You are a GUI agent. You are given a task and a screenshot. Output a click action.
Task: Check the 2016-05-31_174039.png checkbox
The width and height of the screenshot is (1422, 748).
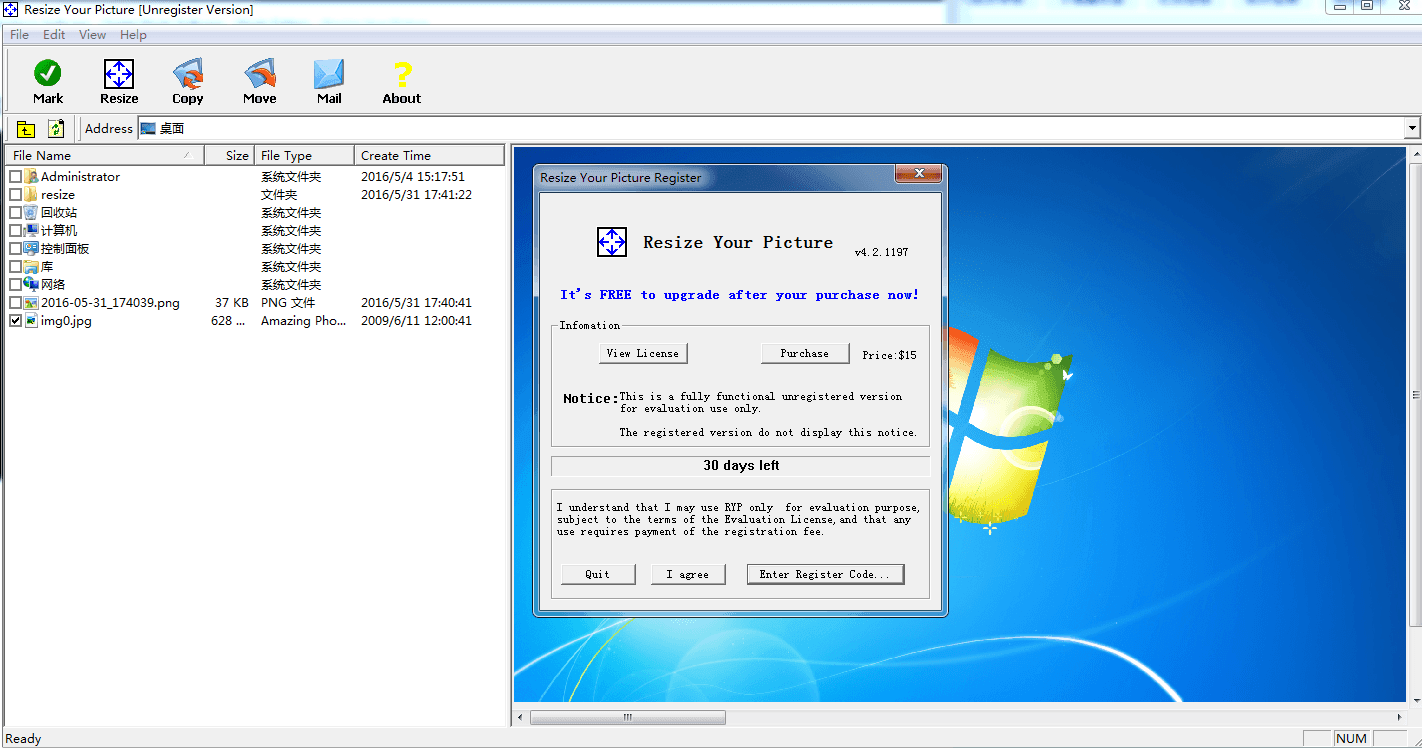(x=15, y=303)
